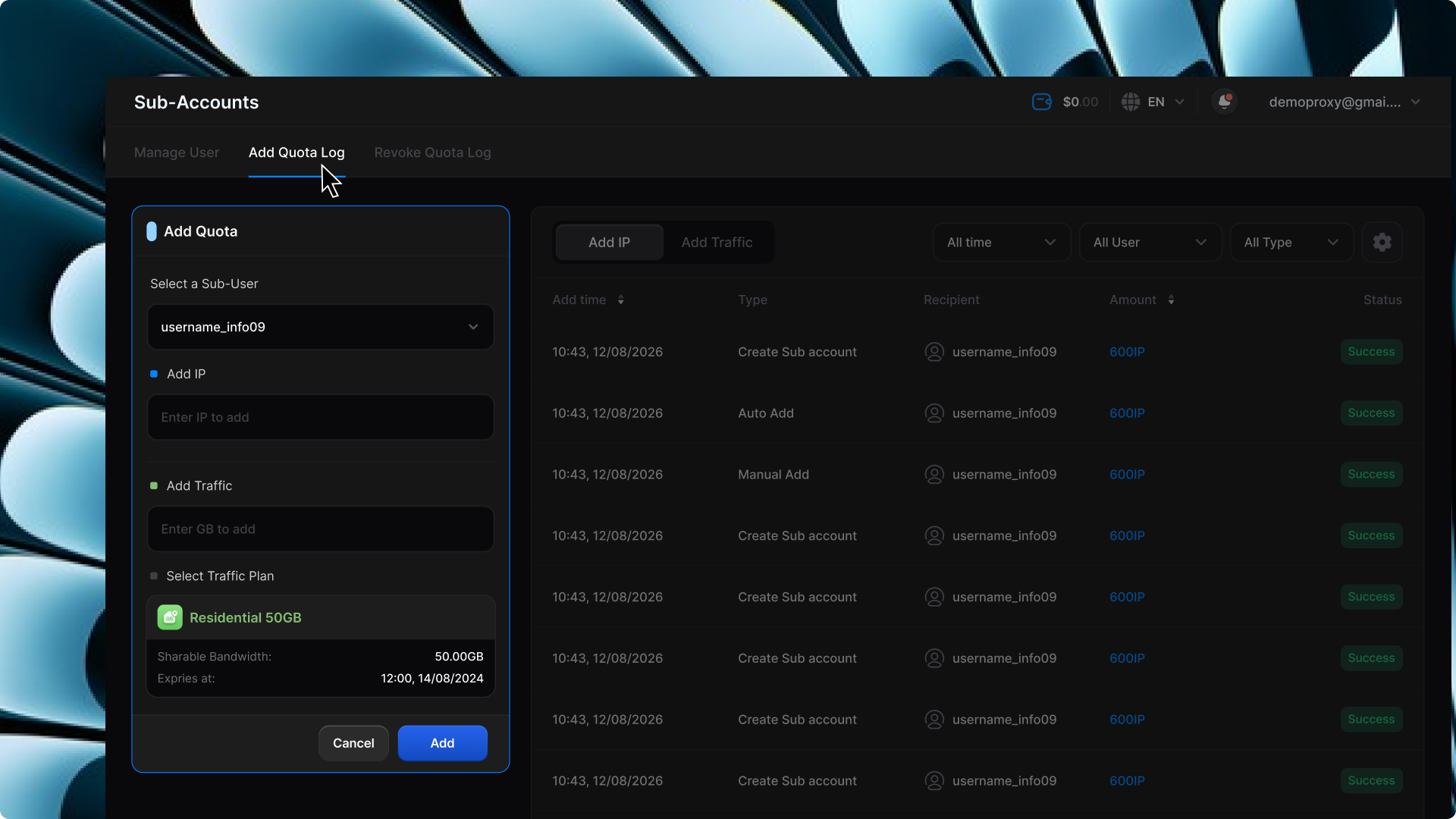Viewport: 1456px width, 819px height.
Task: Open the All User filter dropdown
Action: point(1150,243)
